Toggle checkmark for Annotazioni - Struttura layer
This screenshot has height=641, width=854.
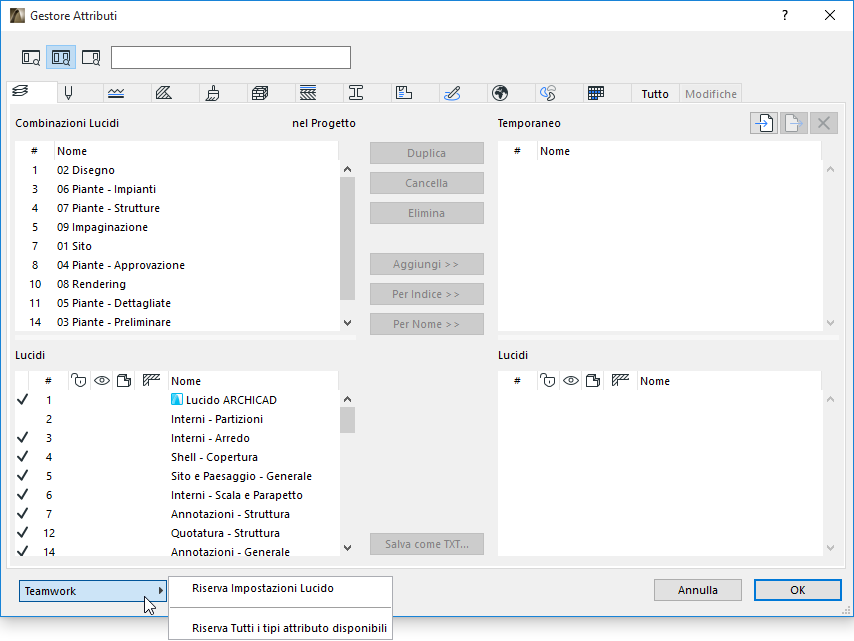coord(22,514)
